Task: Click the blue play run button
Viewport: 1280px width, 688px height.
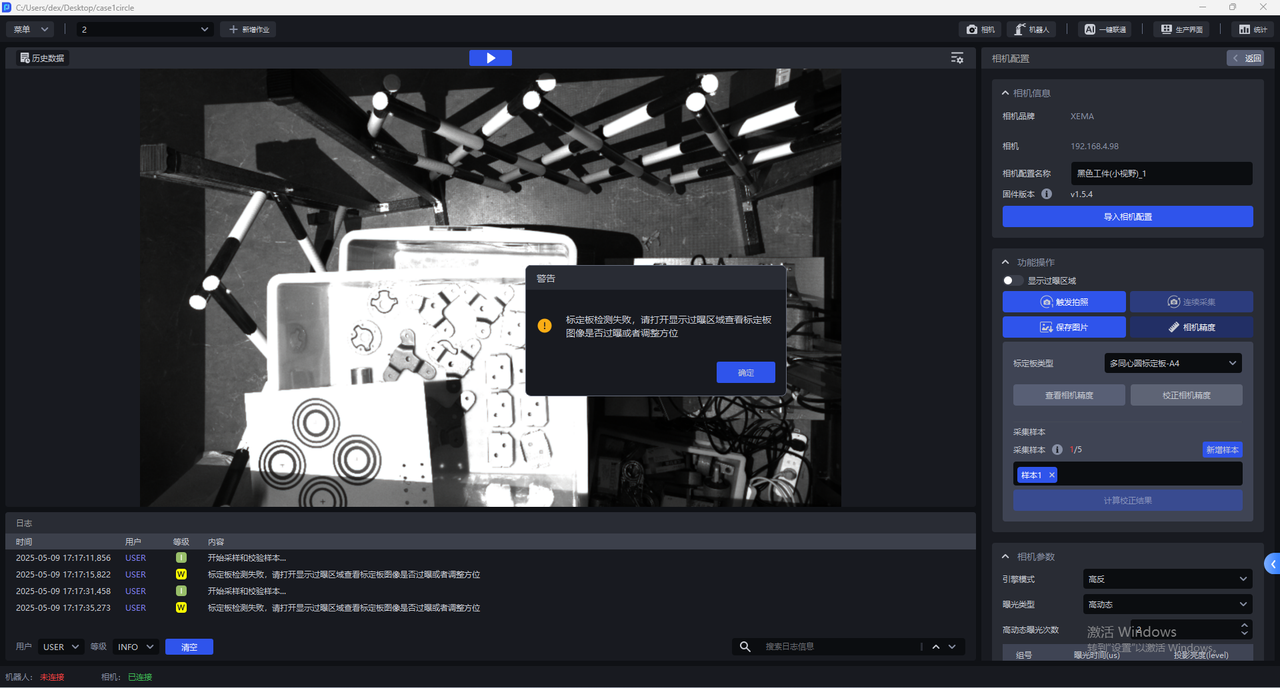Action: point(490,58)
